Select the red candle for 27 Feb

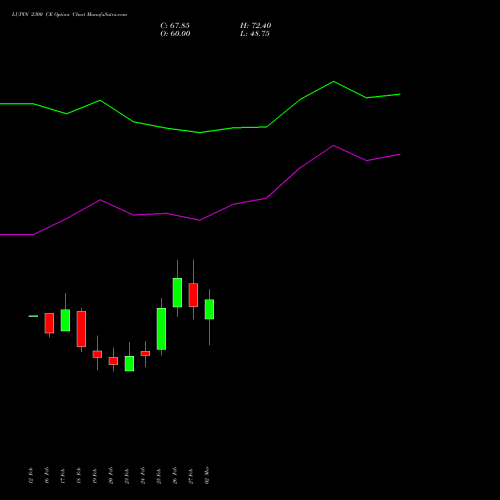(193, 295)
